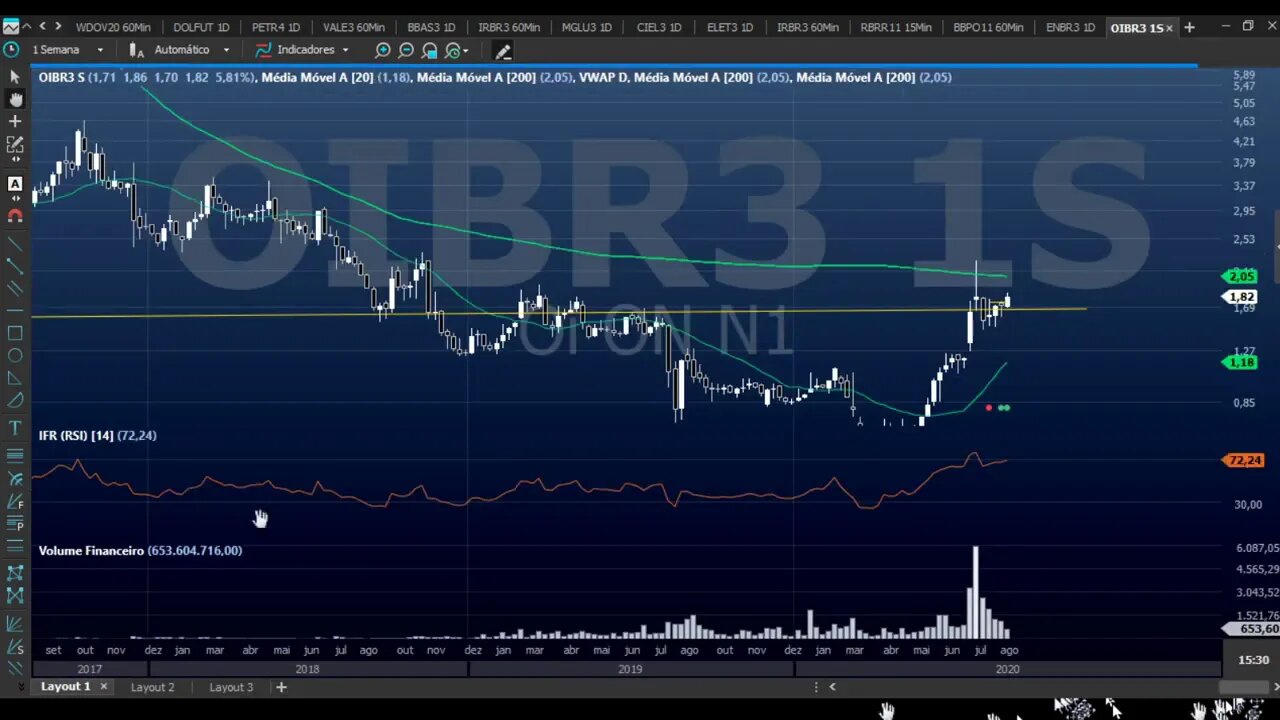This screenshot has width=1280, height=720.
Task: Click the chart window icon at top-left
Action: click(11, 27)
